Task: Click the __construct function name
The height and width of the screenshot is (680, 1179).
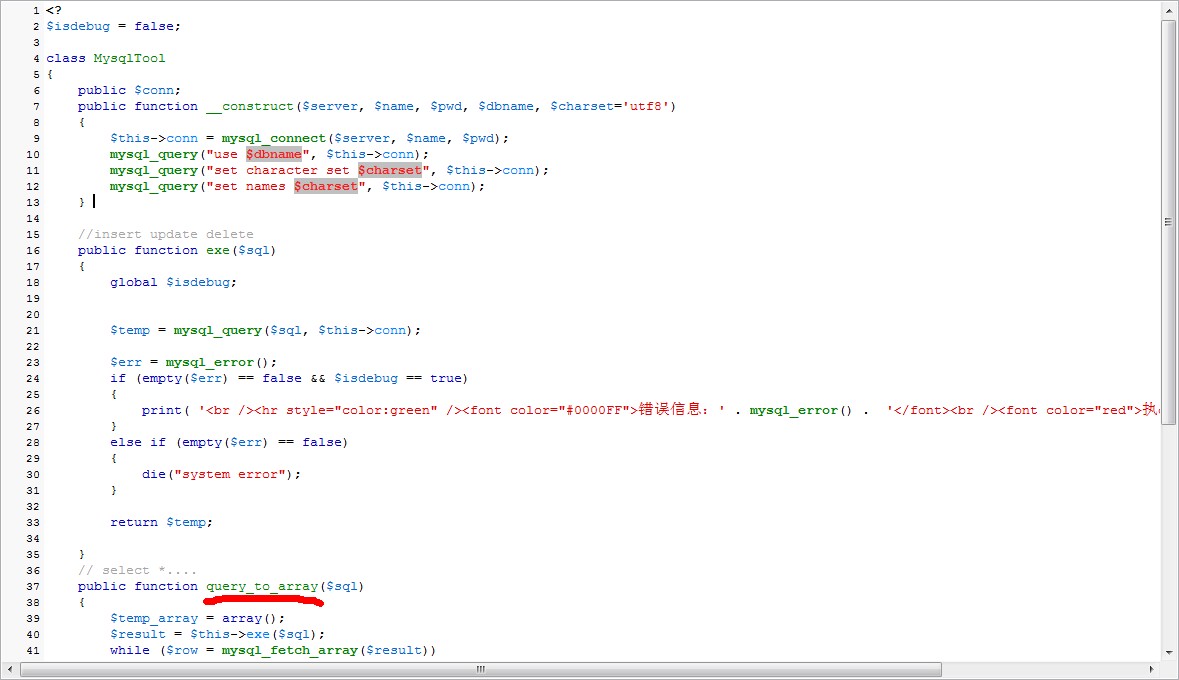Action: pyautogui.click(x=249, y=106)
